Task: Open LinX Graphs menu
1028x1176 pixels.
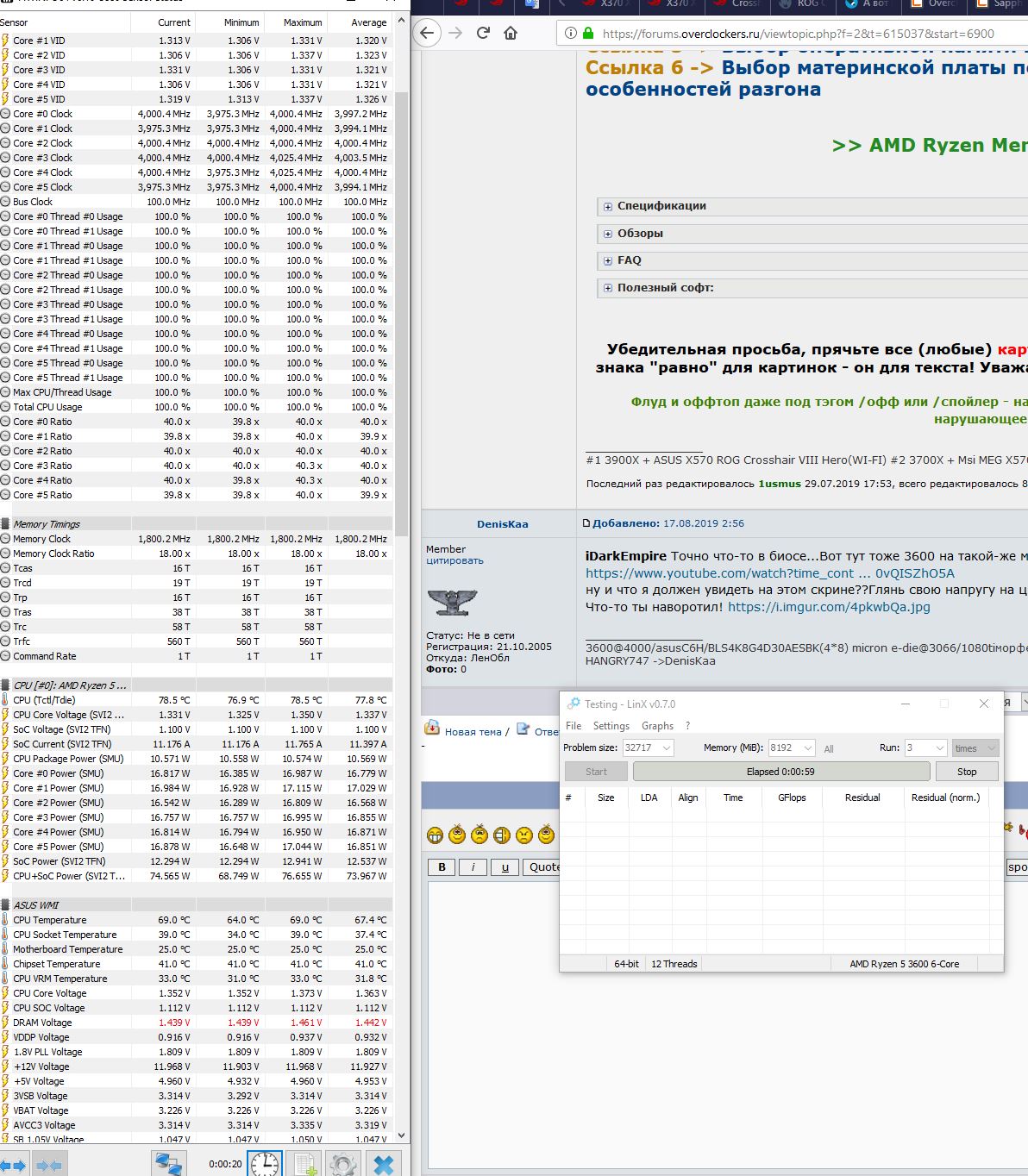Action: 657,726
